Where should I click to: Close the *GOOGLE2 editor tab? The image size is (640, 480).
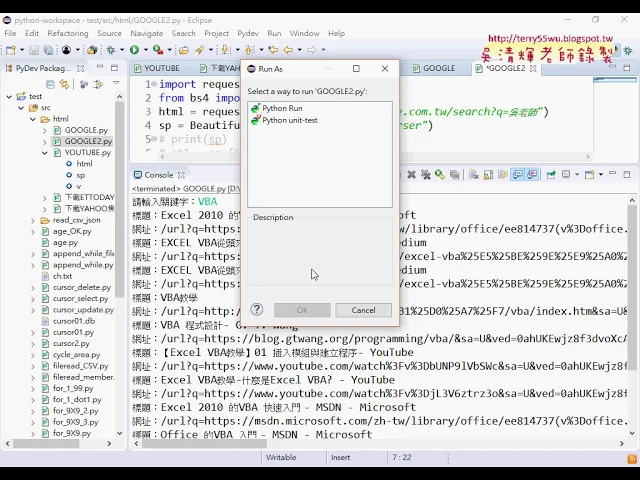533,69
